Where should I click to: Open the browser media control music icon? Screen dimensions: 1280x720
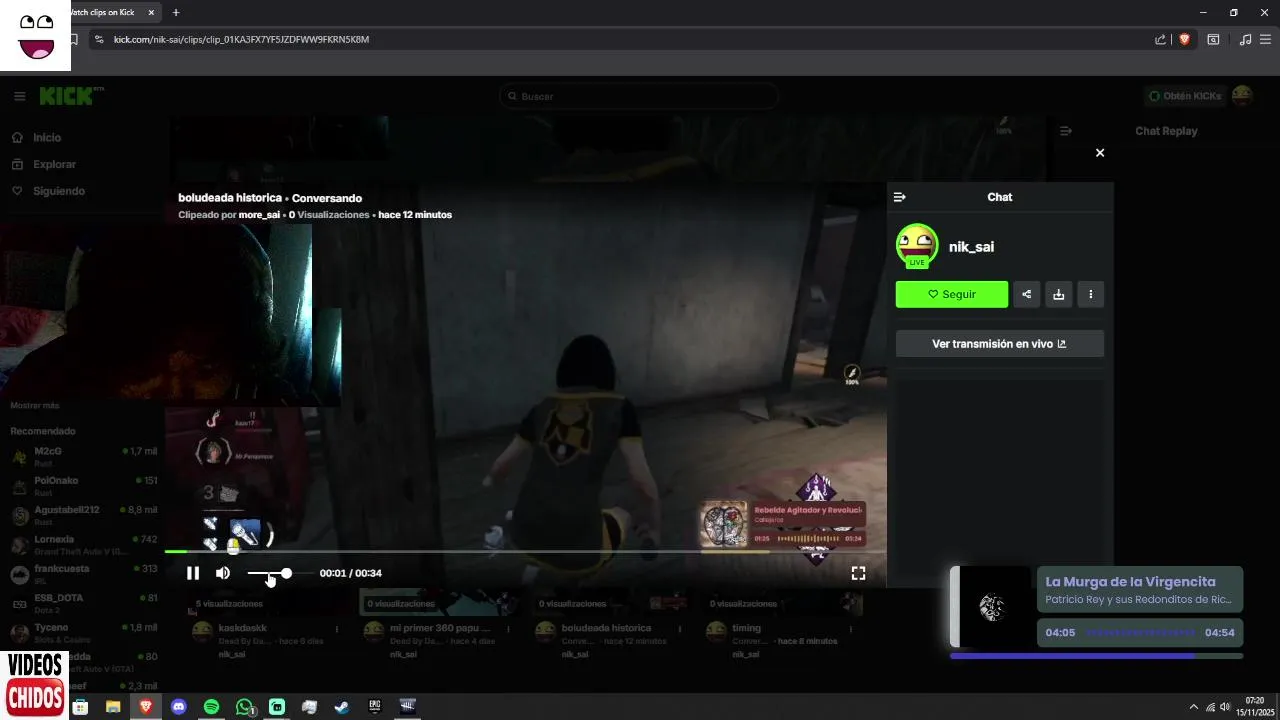1245,39
